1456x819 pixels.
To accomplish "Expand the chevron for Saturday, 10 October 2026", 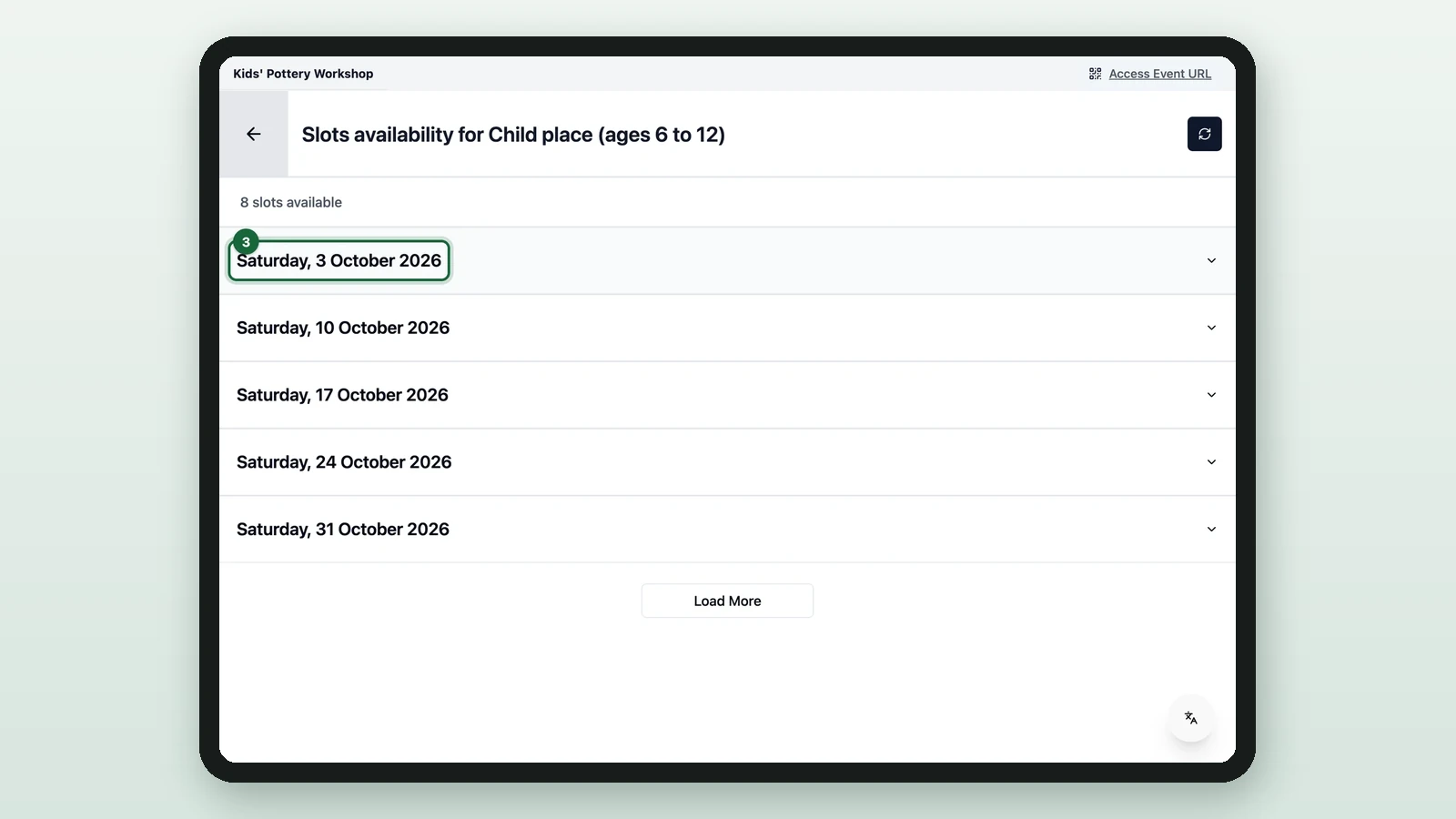I will click(x=1211, y=328).
